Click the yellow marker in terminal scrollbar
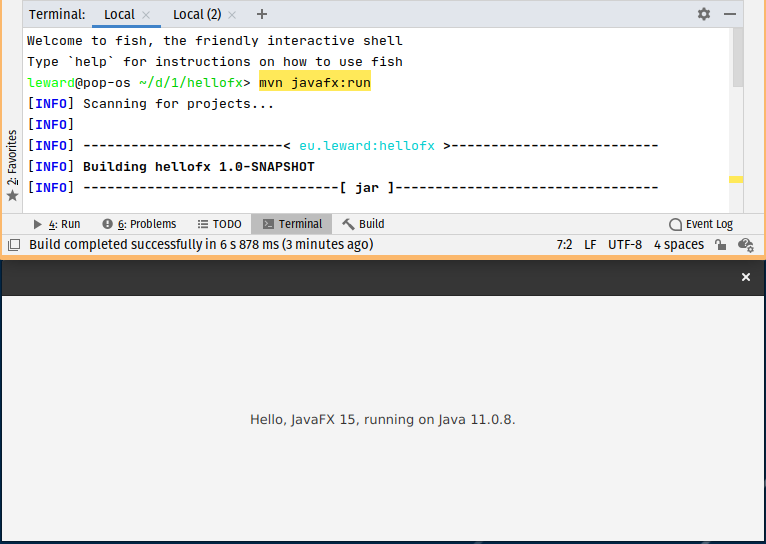 (736, 180)
